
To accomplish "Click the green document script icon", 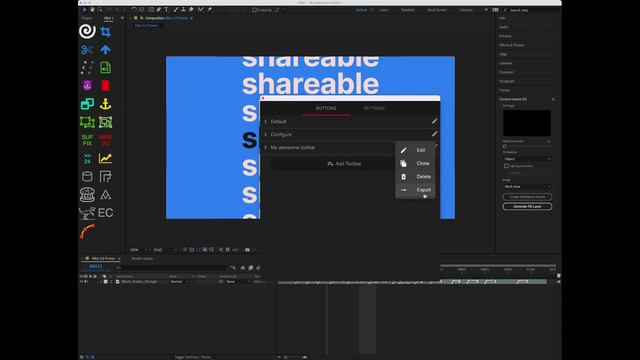I will (105, 67).
